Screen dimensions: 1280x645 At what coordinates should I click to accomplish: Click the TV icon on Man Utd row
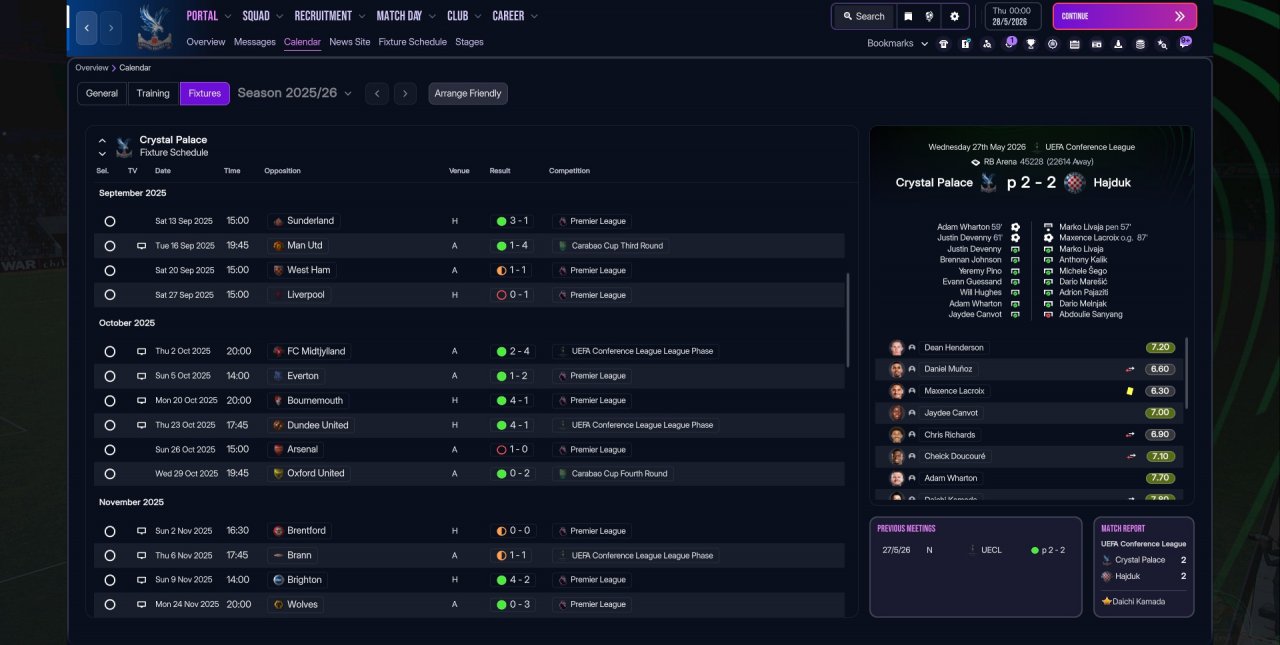141,245
